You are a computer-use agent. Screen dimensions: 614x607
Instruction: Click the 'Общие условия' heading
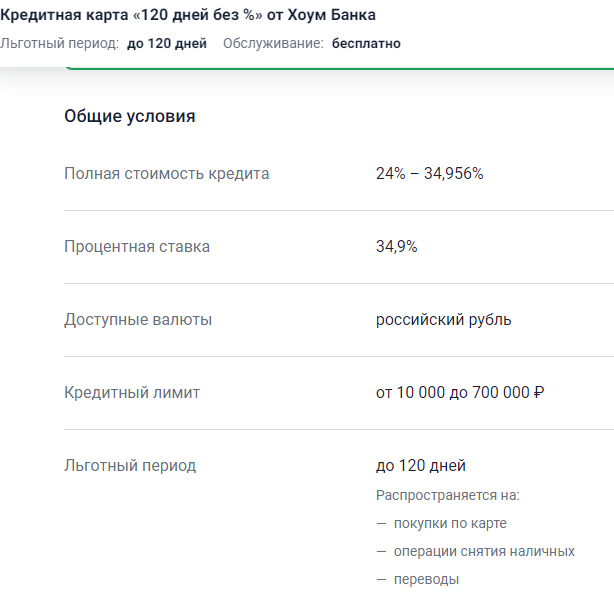[130, 116]
